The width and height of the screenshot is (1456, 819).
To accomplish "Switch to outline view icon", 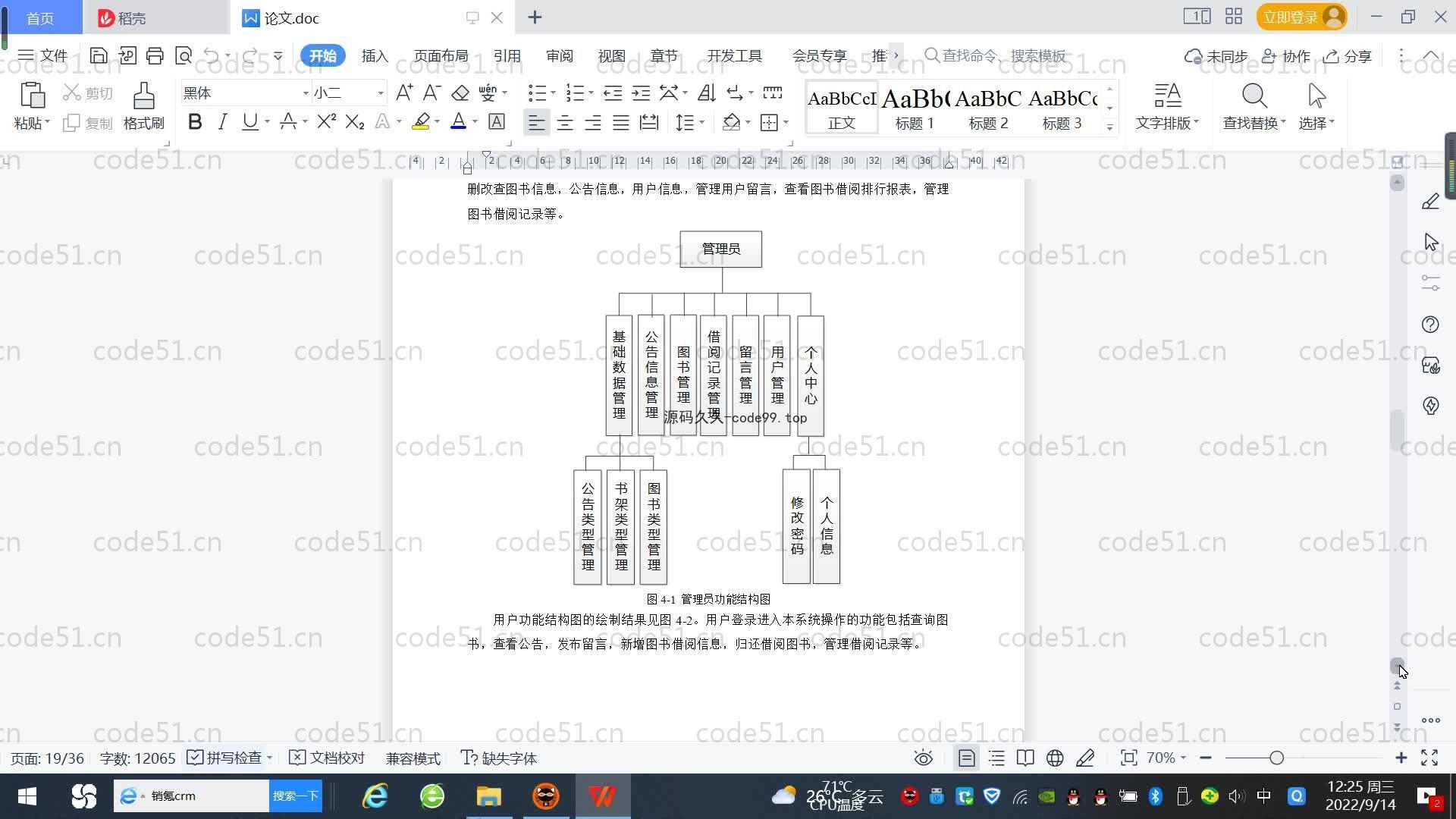I will 996,758.
